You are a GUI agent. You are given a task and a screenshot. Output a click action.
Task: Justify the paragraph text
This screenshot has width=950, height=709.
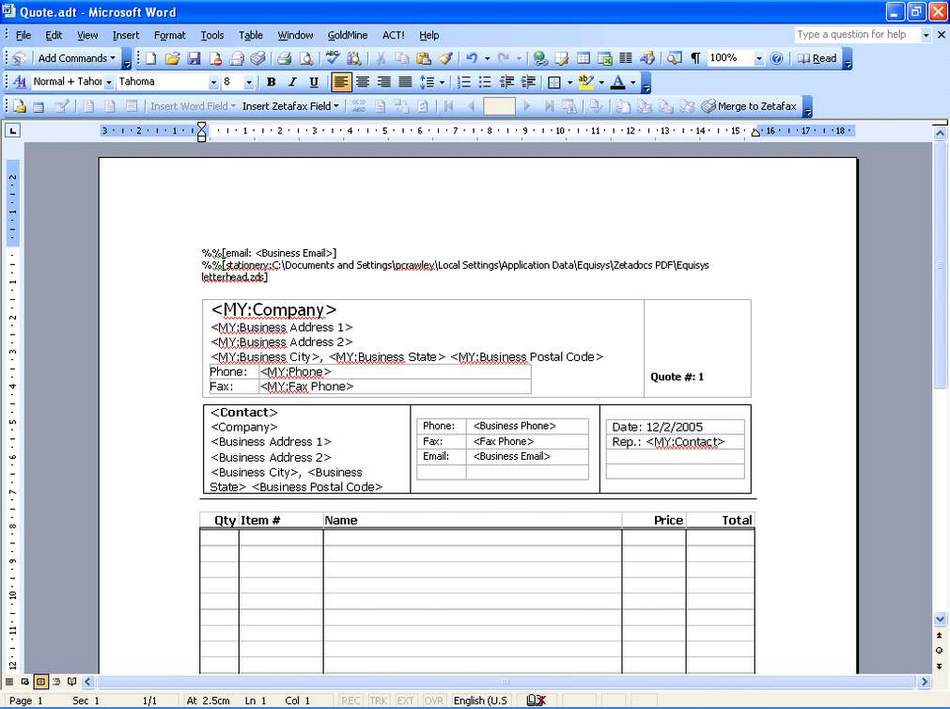coord(405,82)
